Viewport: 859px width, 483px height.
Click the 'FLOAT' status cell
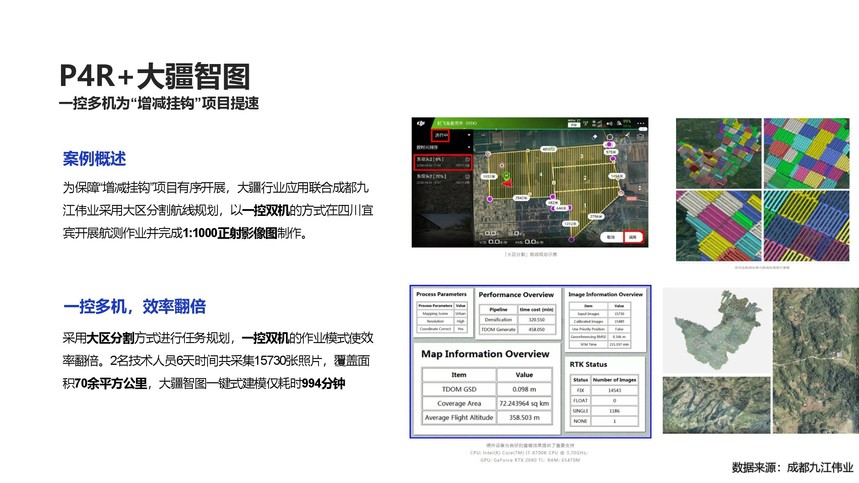[x=580, y=400]
